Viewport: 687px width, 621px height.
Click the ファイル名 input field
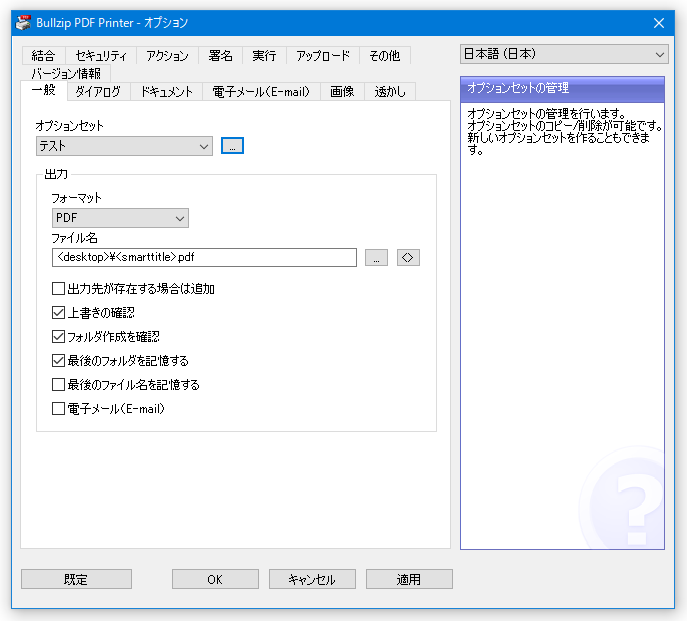click(204, 257)
